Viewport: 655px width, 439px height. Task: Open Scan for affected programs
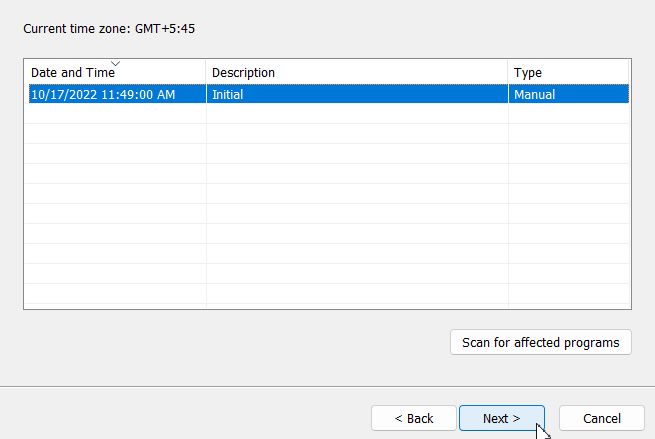click(x=541, y=343)
